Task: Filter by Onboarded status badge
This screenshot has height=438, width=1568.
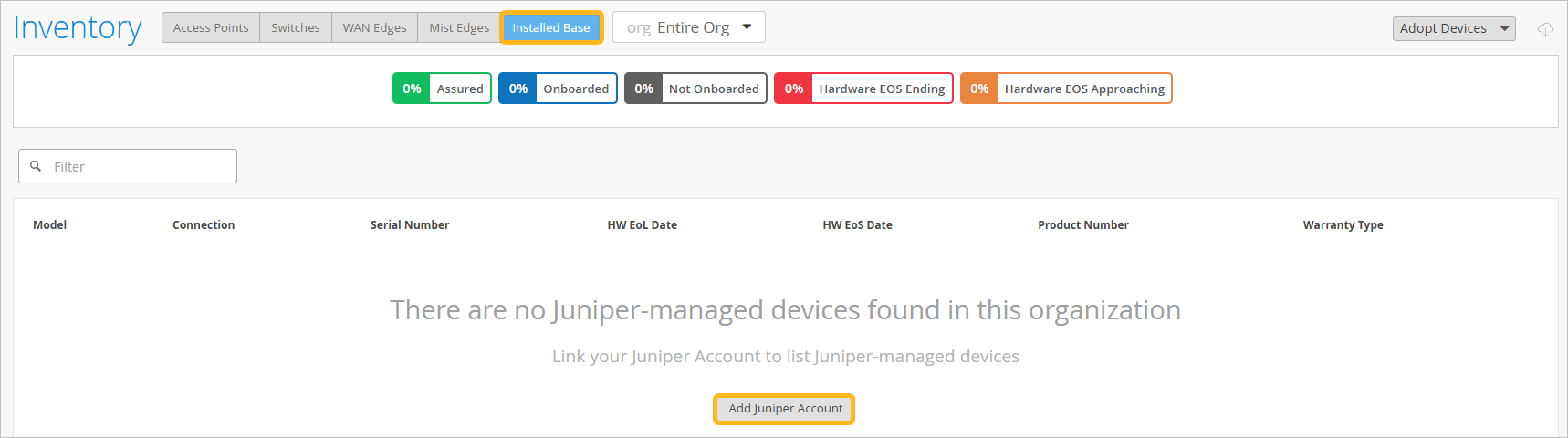Action: (558, 89)
